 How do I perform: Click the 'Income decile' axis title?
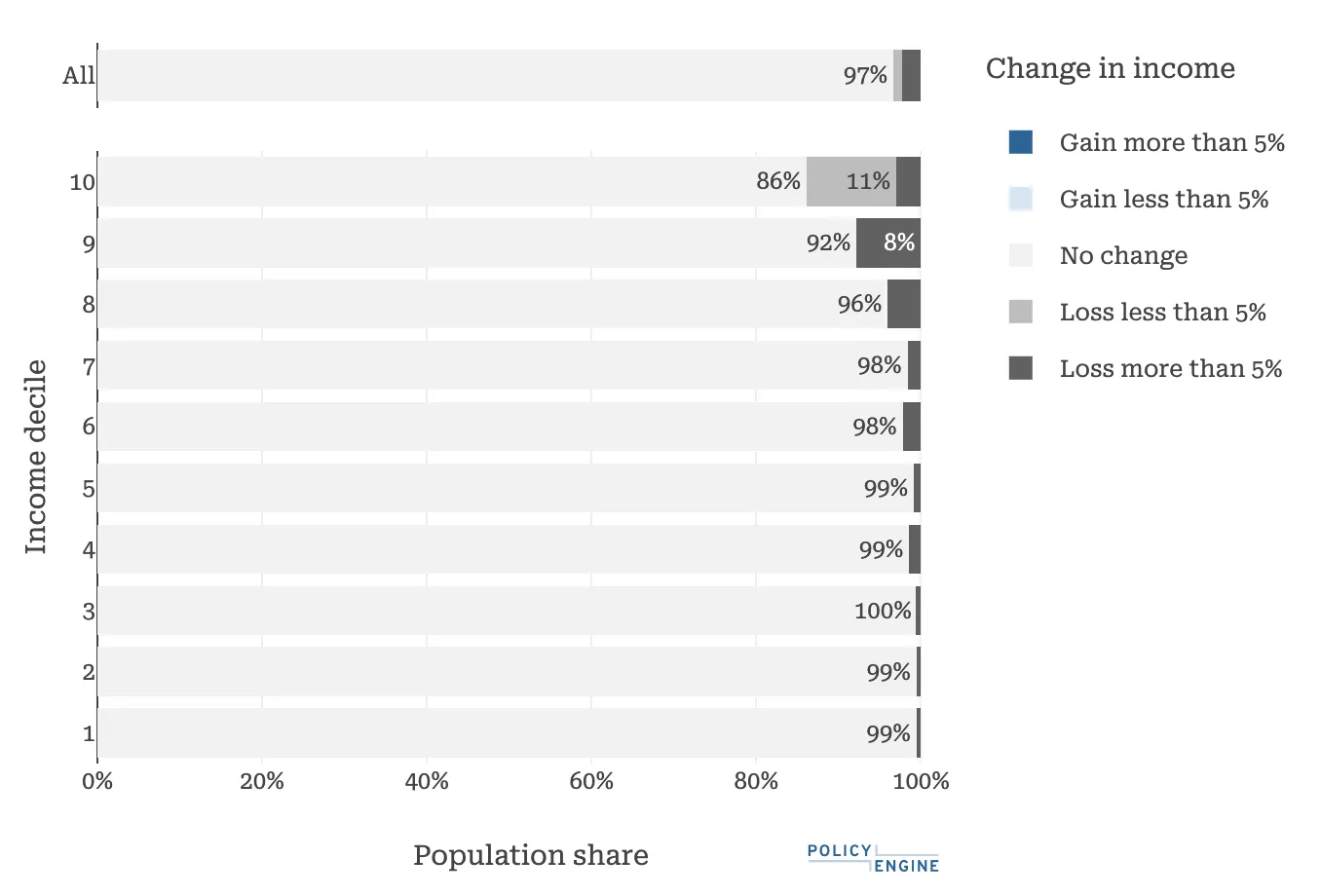click(x=36, y=457)
